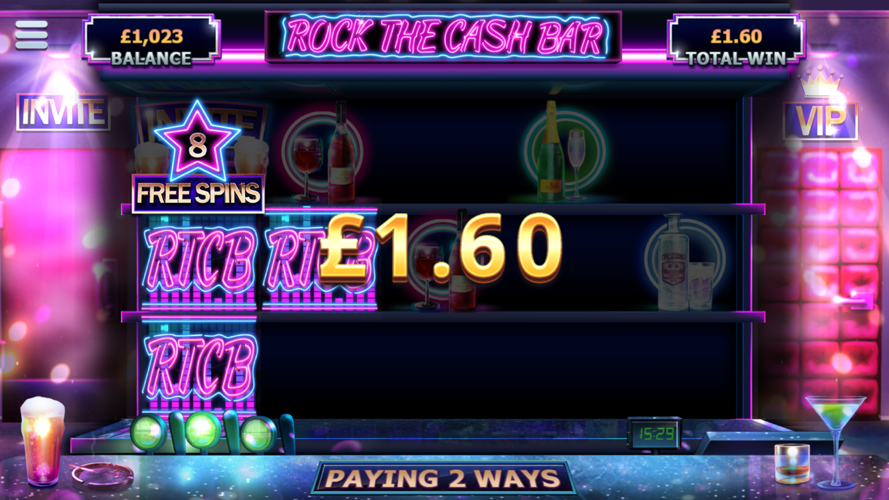Click the total win display
Image resolution: width=889 pixels, height=500 pixels.
(736, 39)
